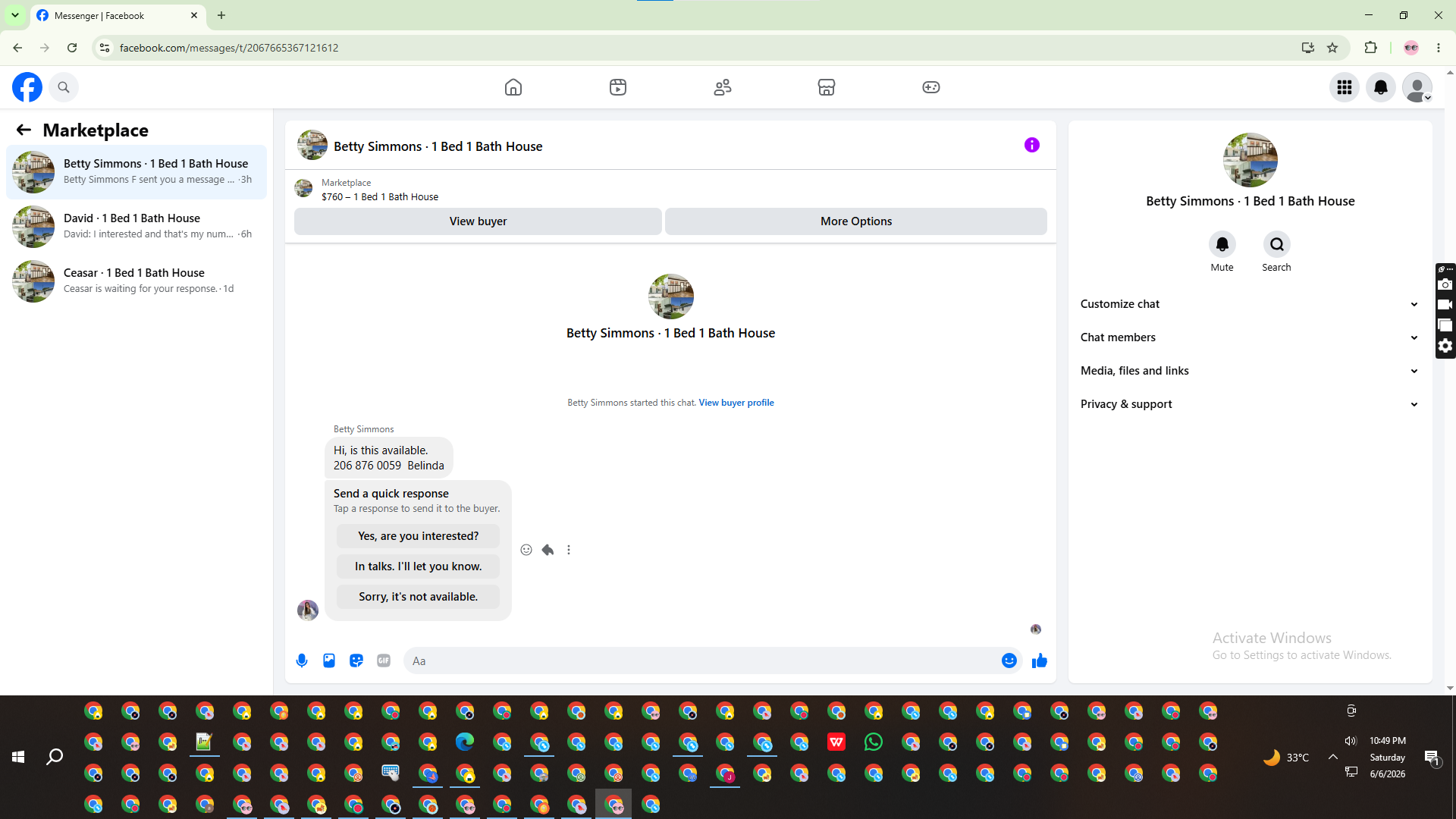
Task: Open WhatsApp from the taskbar
Action: (874, 742)
